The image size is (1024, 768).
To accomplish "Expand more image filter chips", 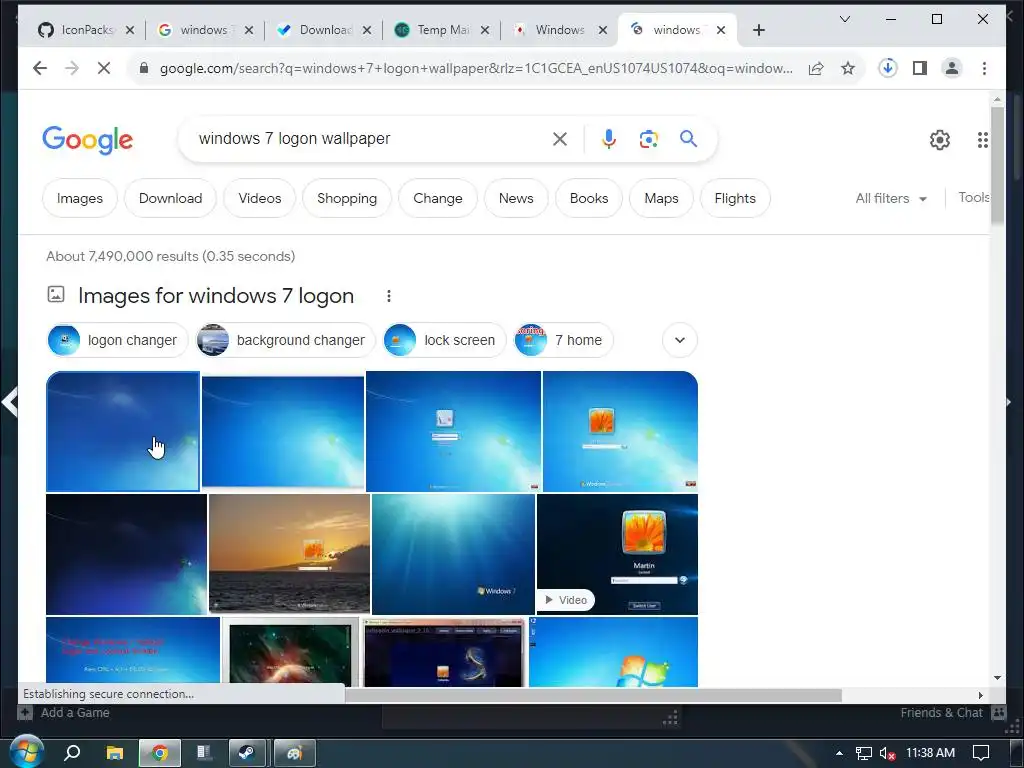I will coord(680,340).
